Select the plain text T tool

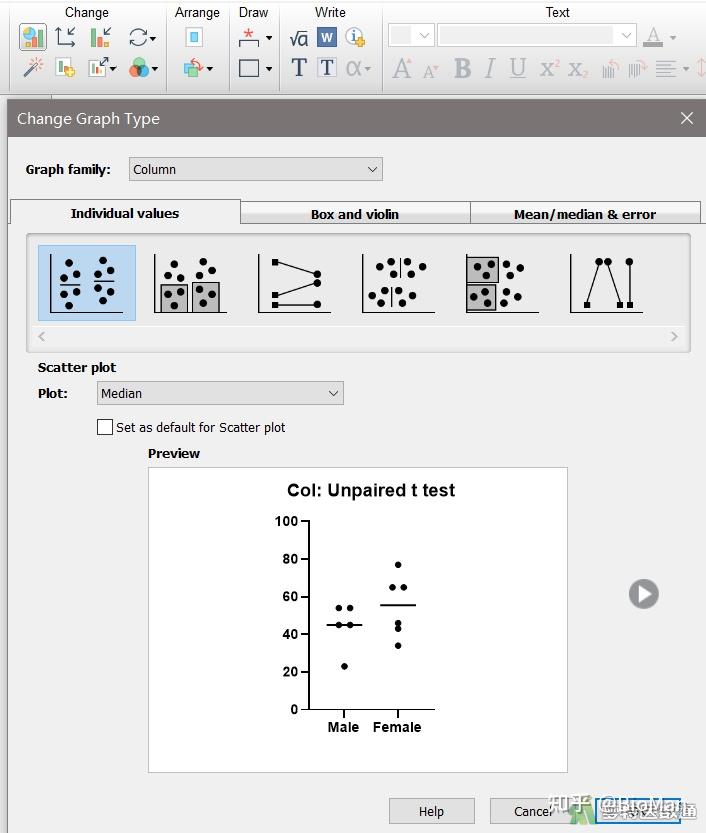click(299, 68)
